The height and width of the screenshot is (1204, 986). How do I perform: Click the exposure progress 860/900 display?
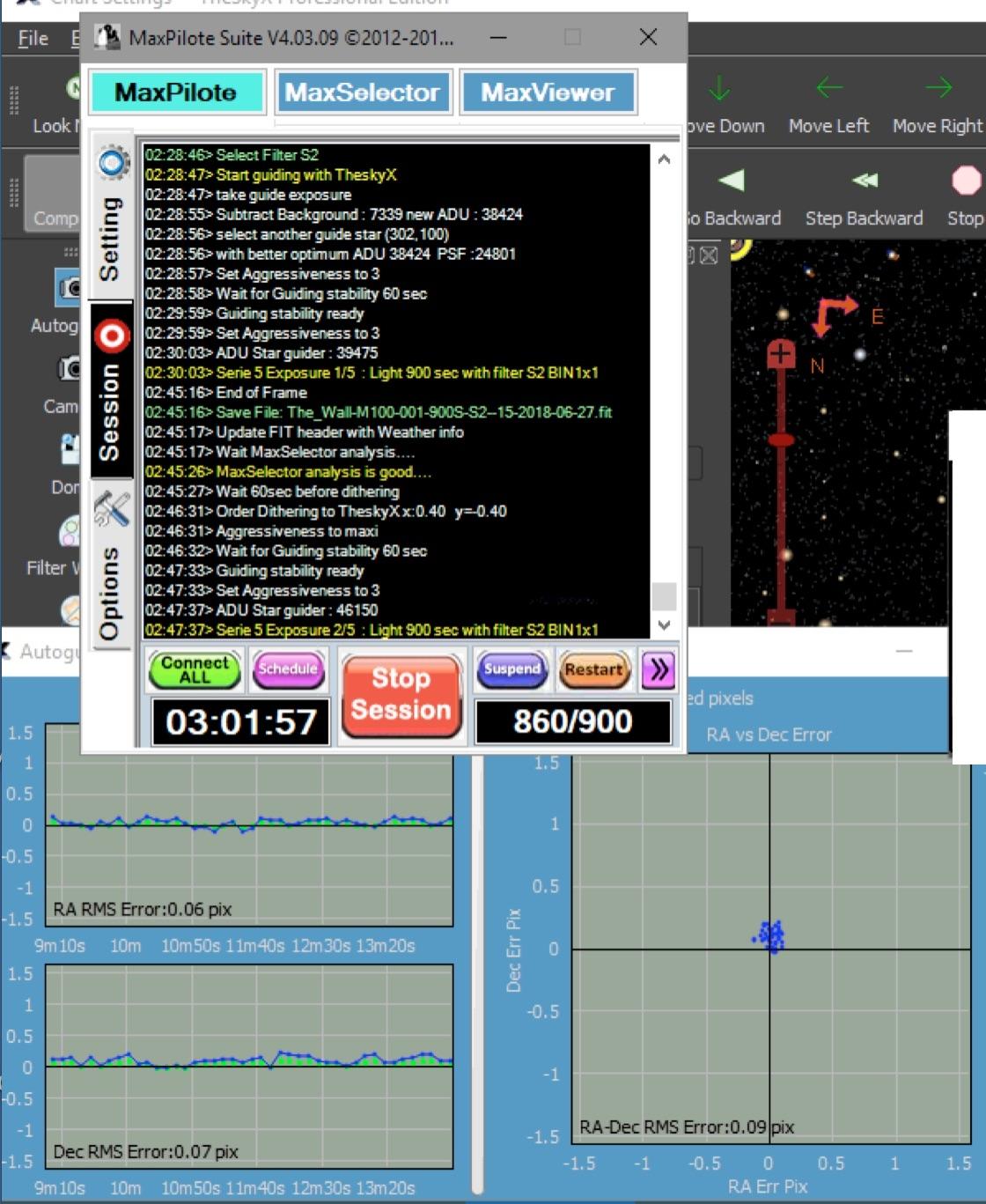click(x=573, y=722)
